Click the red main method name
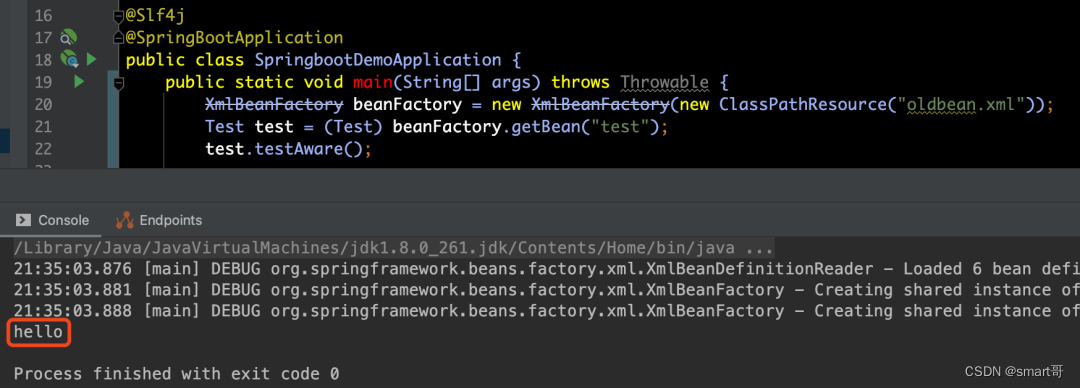The image size is (1080, 388). pos(373,83)
